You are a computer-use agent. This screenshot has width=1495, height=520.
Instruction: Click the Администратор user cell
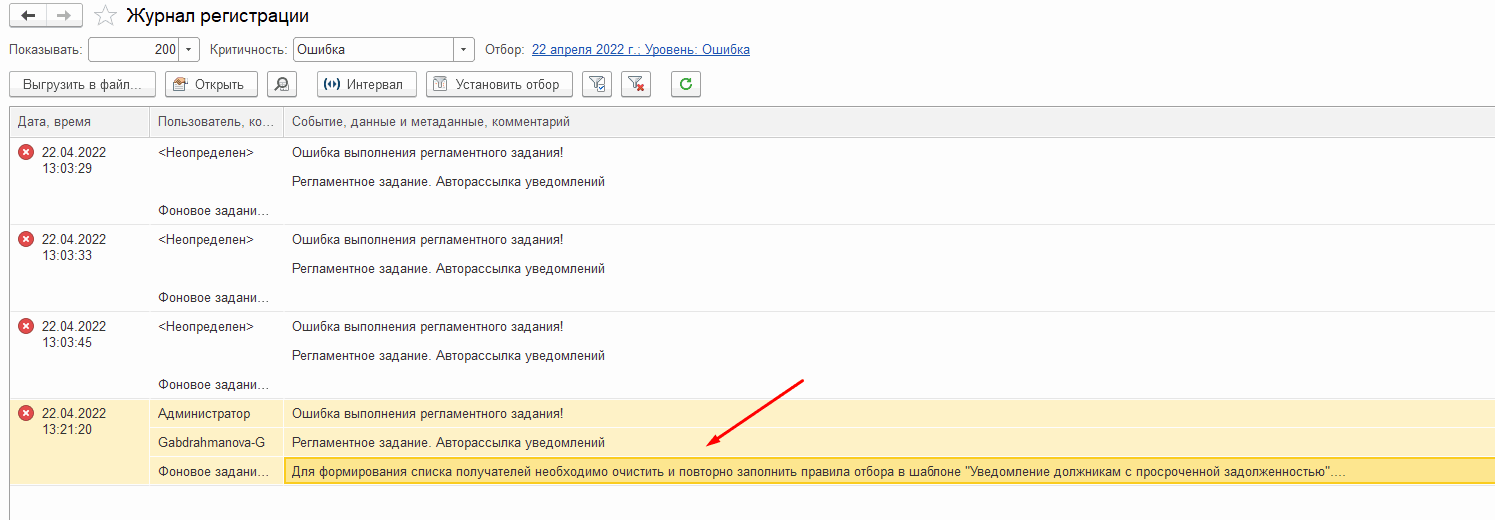pos(217,413)
